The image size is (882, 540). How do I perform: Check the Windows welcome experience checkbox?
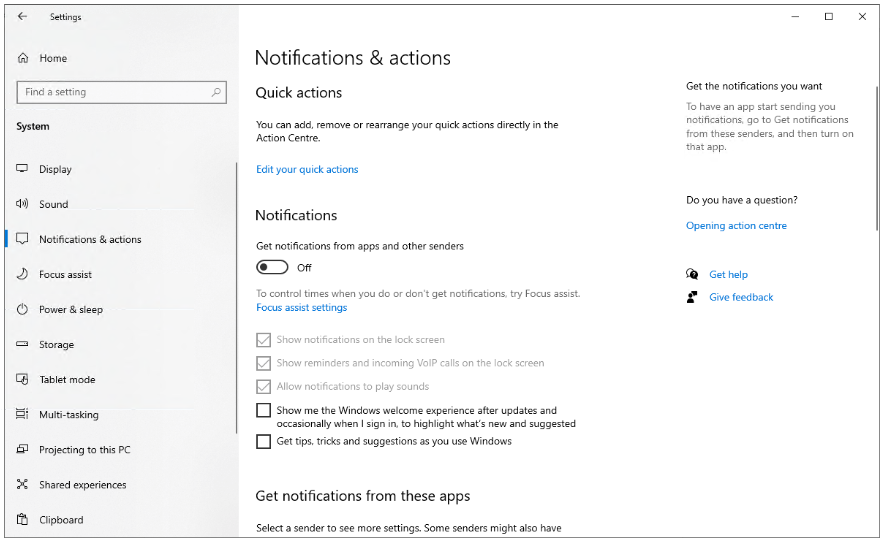[264, 410]
